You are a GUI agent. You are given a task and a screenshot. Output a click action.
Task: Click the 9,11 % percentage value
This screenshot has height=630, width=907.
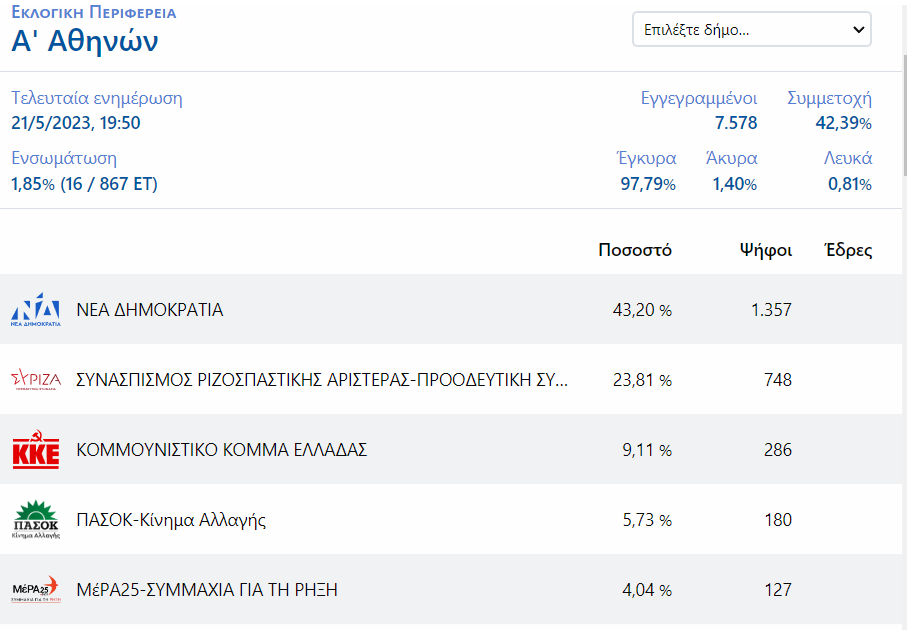coord(647,450)
